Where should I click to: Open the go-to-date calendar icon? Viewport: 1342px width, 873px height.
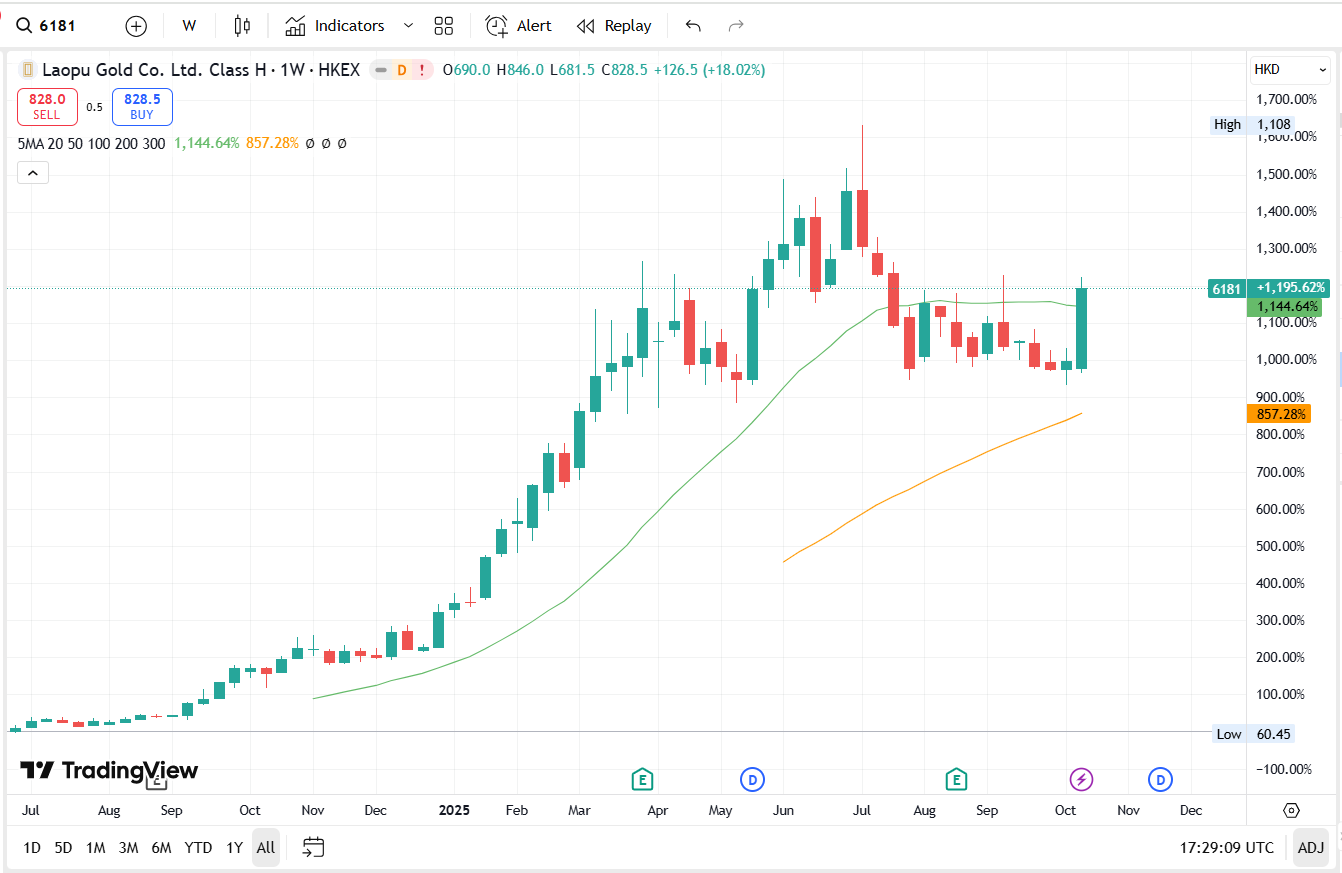[314, 848]
